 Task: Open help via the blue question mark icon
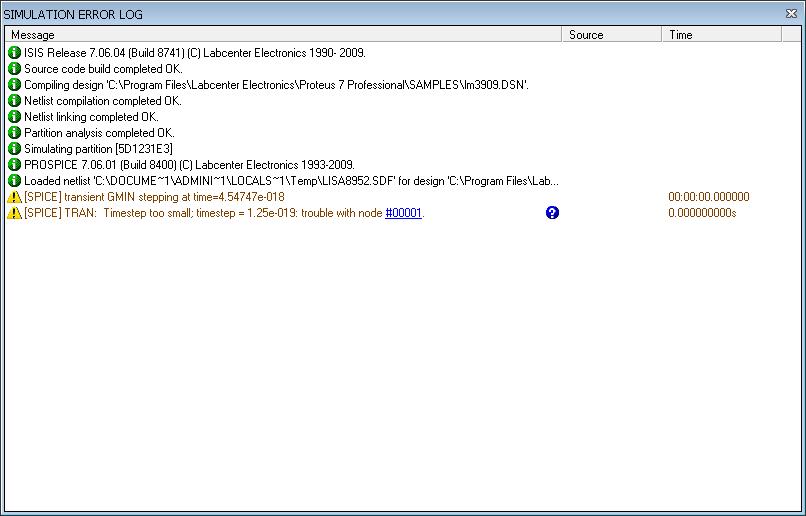point(552,213)
